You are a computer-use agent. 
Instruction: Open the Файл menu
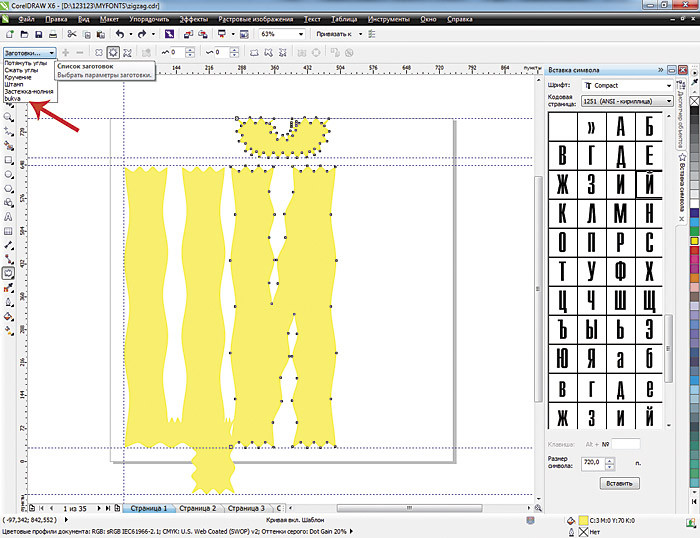pyautogui.click(x=26, y=19)
